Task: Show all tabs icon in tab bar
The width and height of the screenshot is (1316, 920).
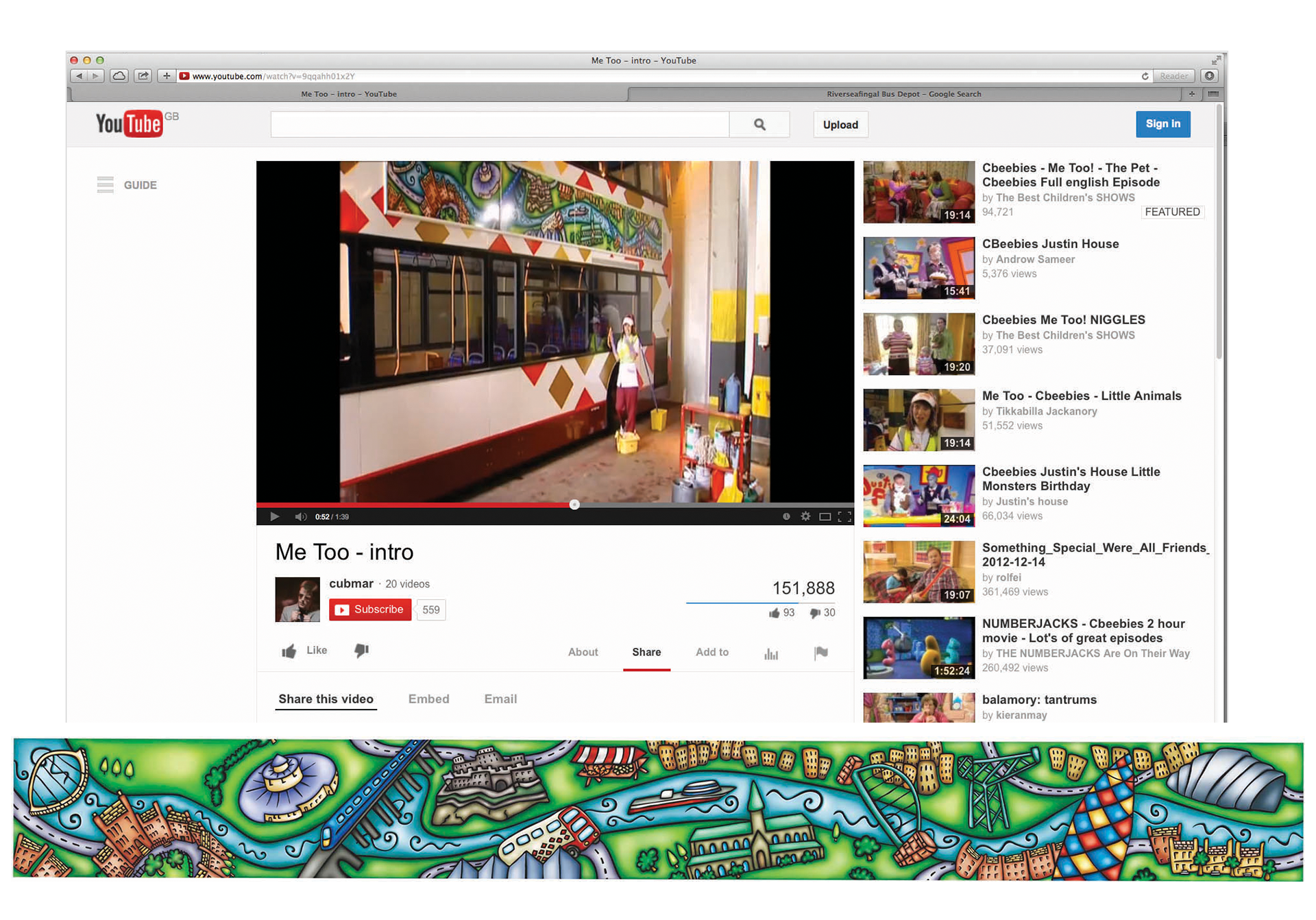Action: pos(1213,94)
